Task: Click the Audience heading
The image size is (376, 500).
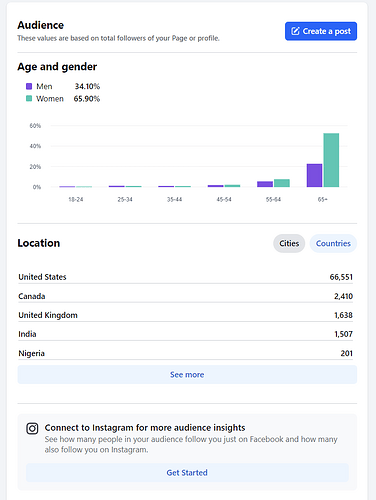Action: click(41, 25)
